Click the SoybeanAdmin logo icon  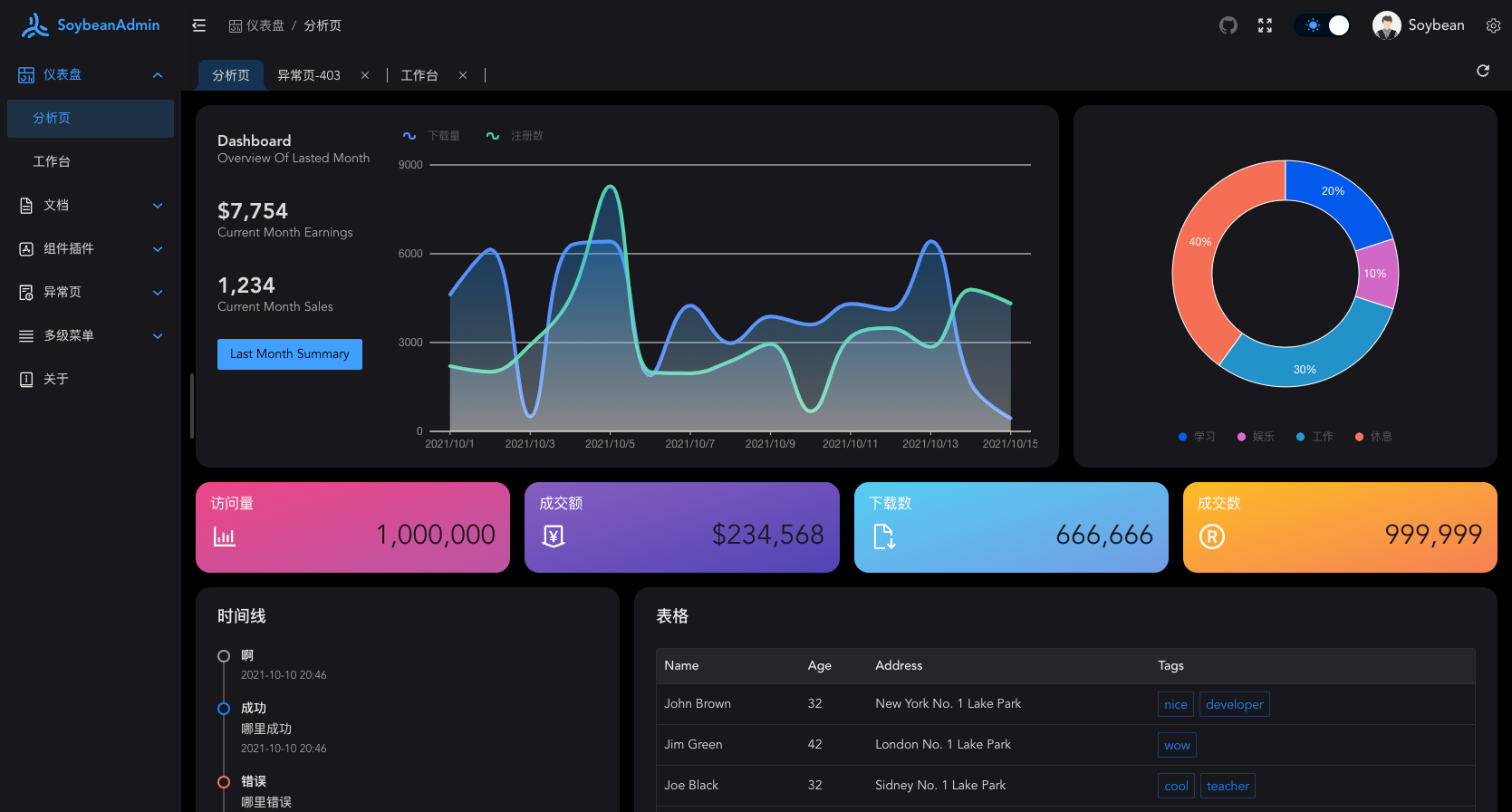(35, 25)
